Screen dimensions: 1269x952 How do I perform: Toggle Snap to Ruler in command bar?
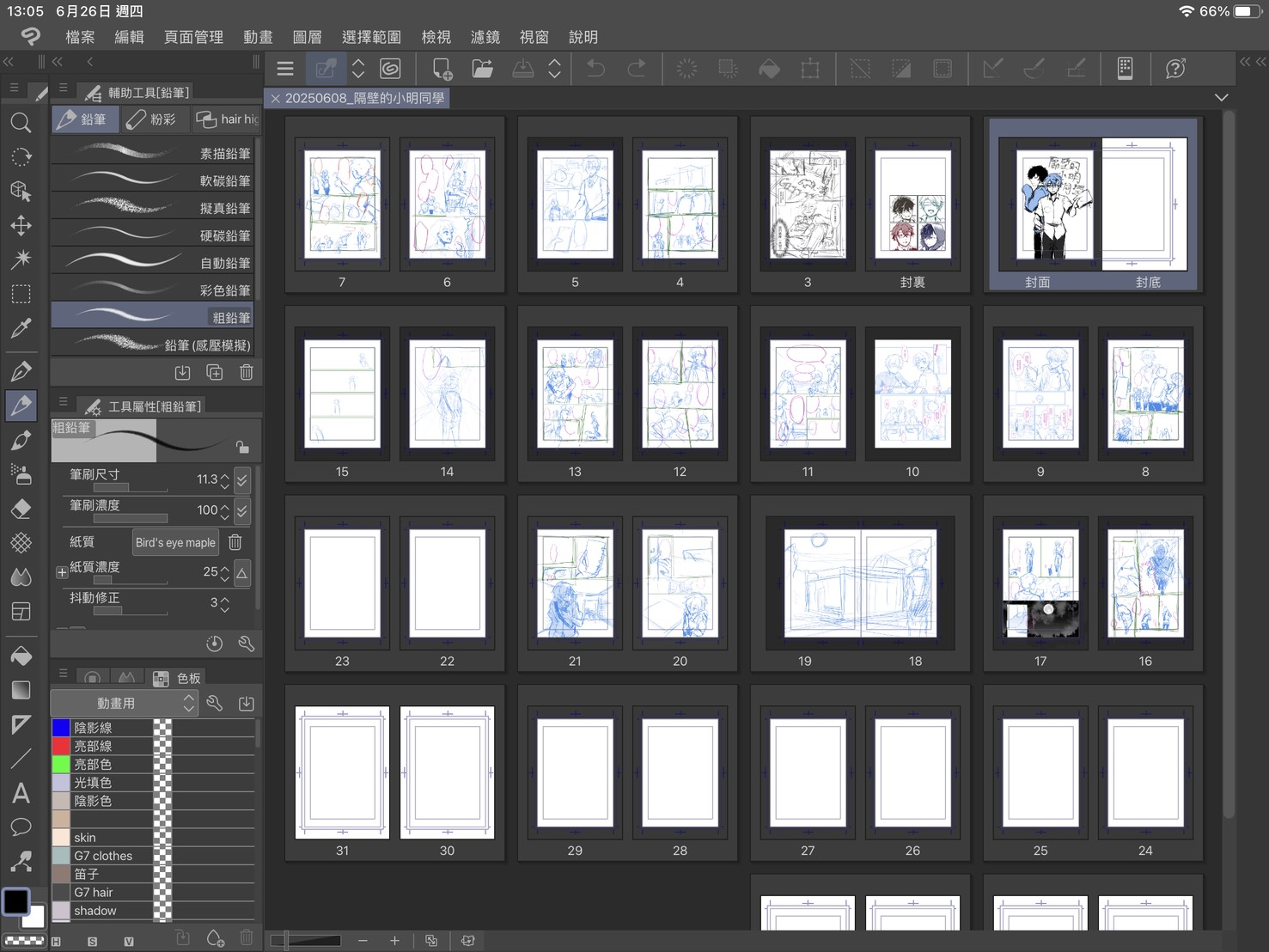coord(992,69)
